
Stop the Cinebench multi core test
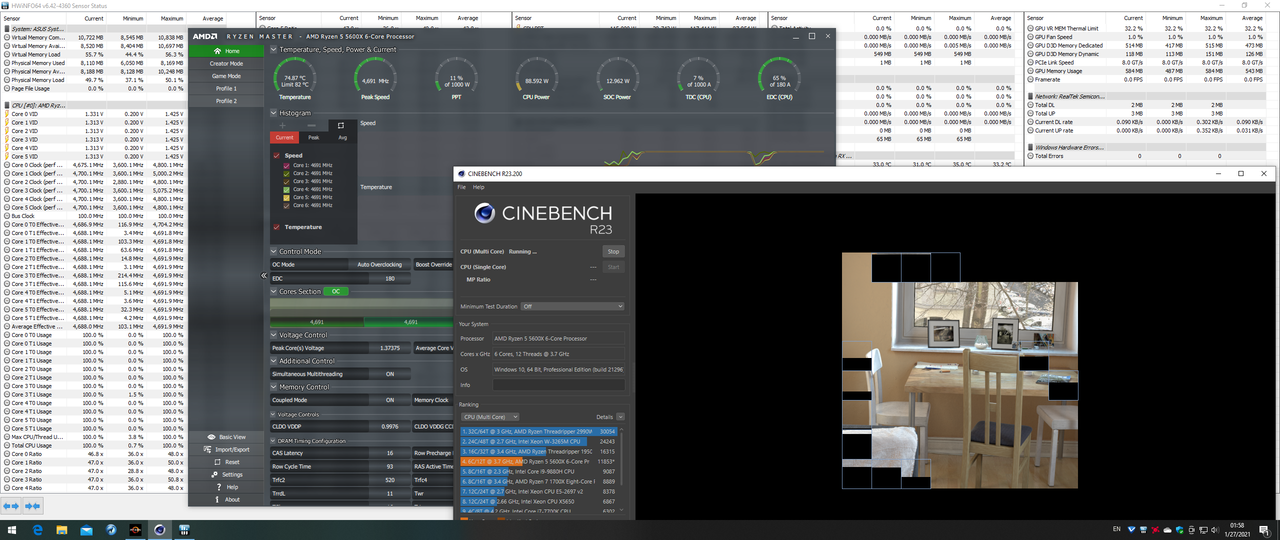pos(613,252)
